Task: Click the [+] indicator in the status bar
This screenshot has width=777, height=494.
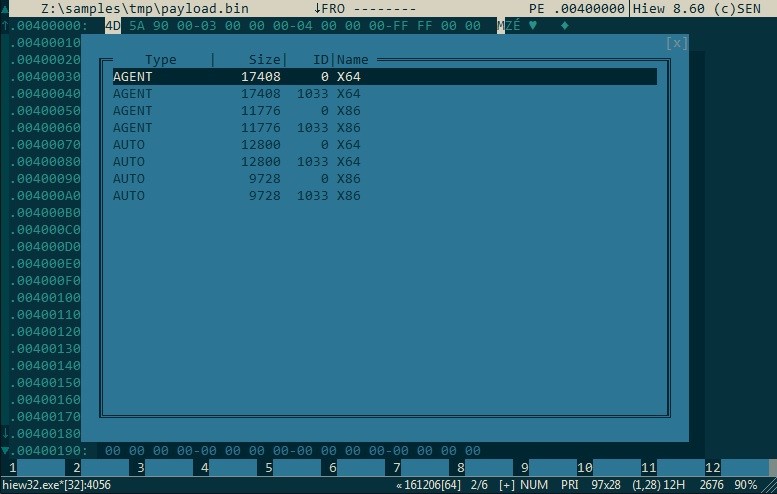Action: coord(506,485)
